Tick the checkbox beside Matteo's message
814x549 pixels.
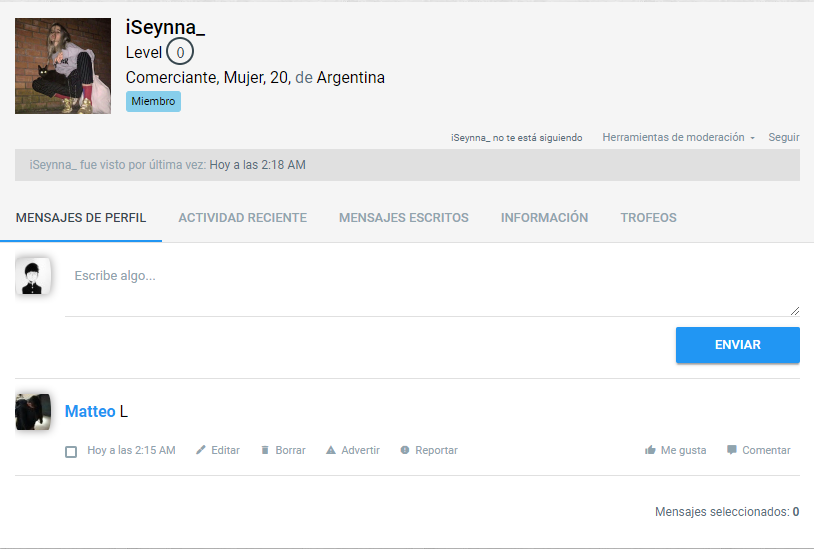71,452
